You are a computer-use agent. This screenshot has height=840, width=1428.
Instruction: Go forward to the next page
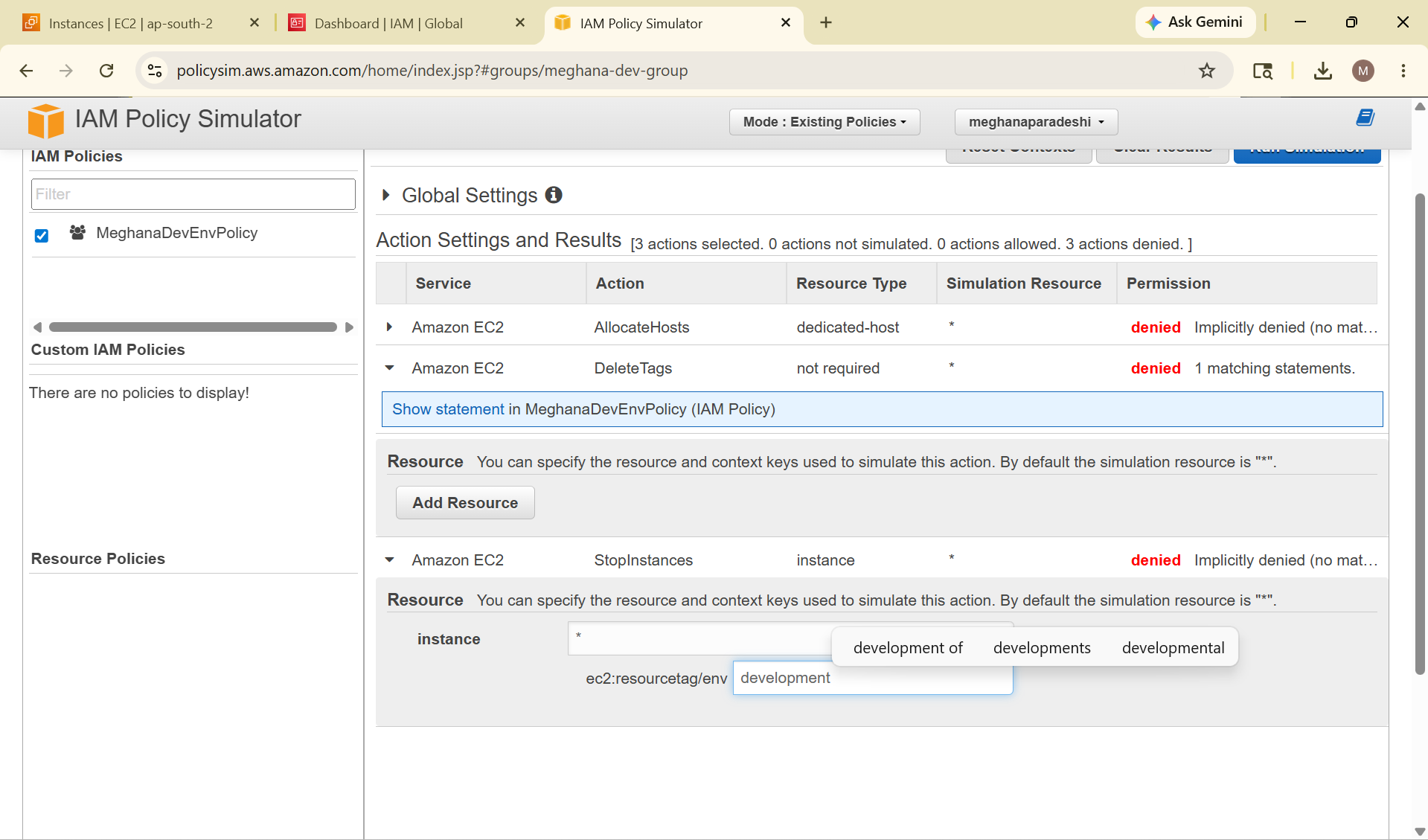[x=66, y=71]
